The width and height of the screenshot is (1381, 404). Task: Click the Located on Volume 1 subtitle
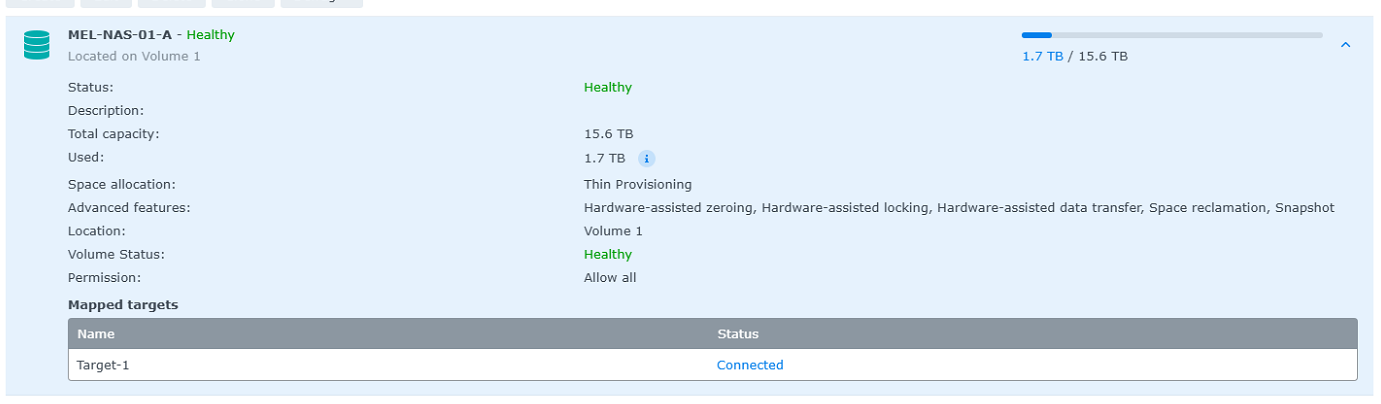point(134,56)
